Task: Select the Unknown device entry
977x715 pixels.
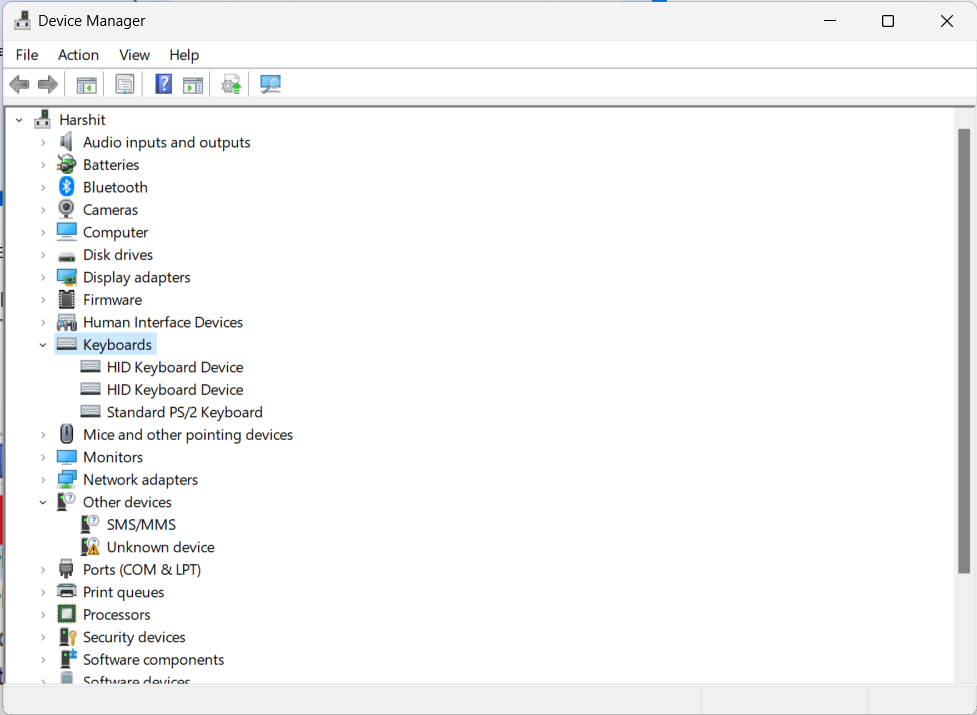Action: point(160,547)
